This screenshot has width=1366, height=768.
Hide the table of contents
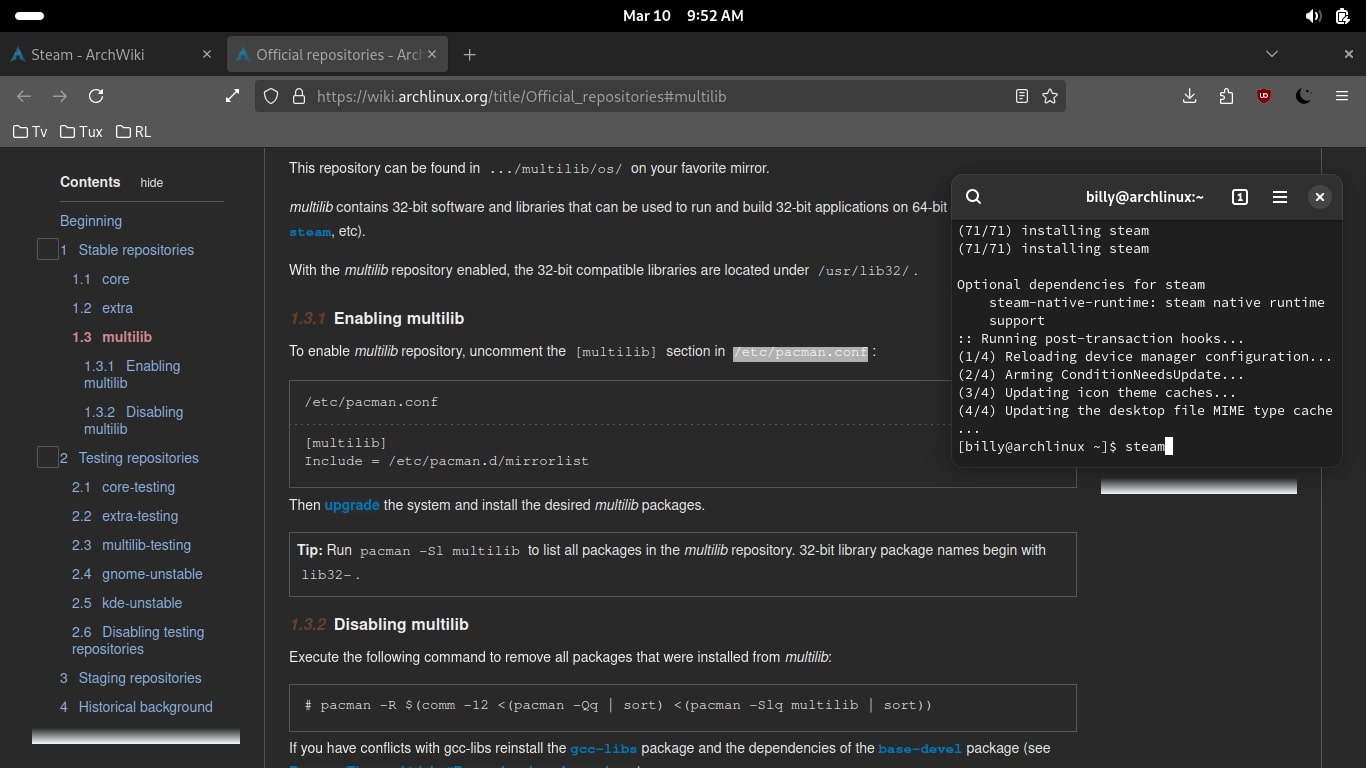coord(151,183)
